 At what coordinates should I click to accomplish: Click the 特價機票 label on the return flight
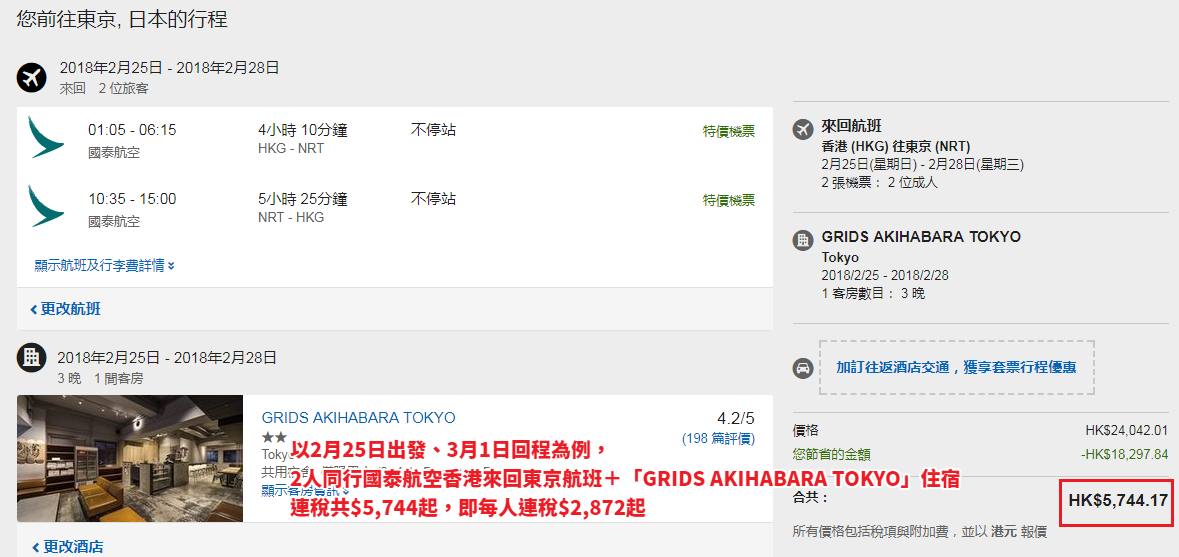point(729,201)
